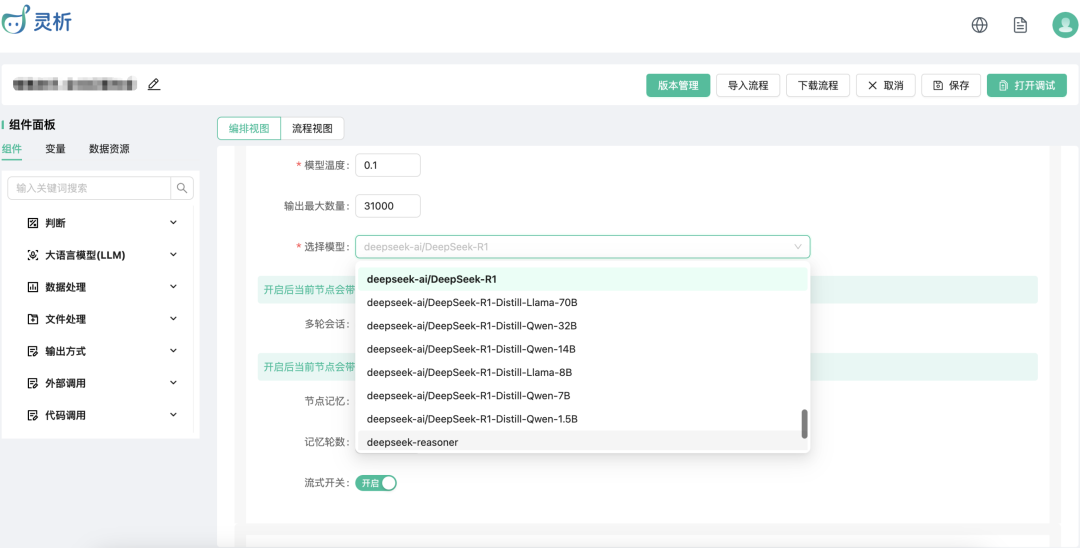Select DeepSeek-R1-Distill-Qwen-7B option
The image size is (1080, 548).
(583, 396)
